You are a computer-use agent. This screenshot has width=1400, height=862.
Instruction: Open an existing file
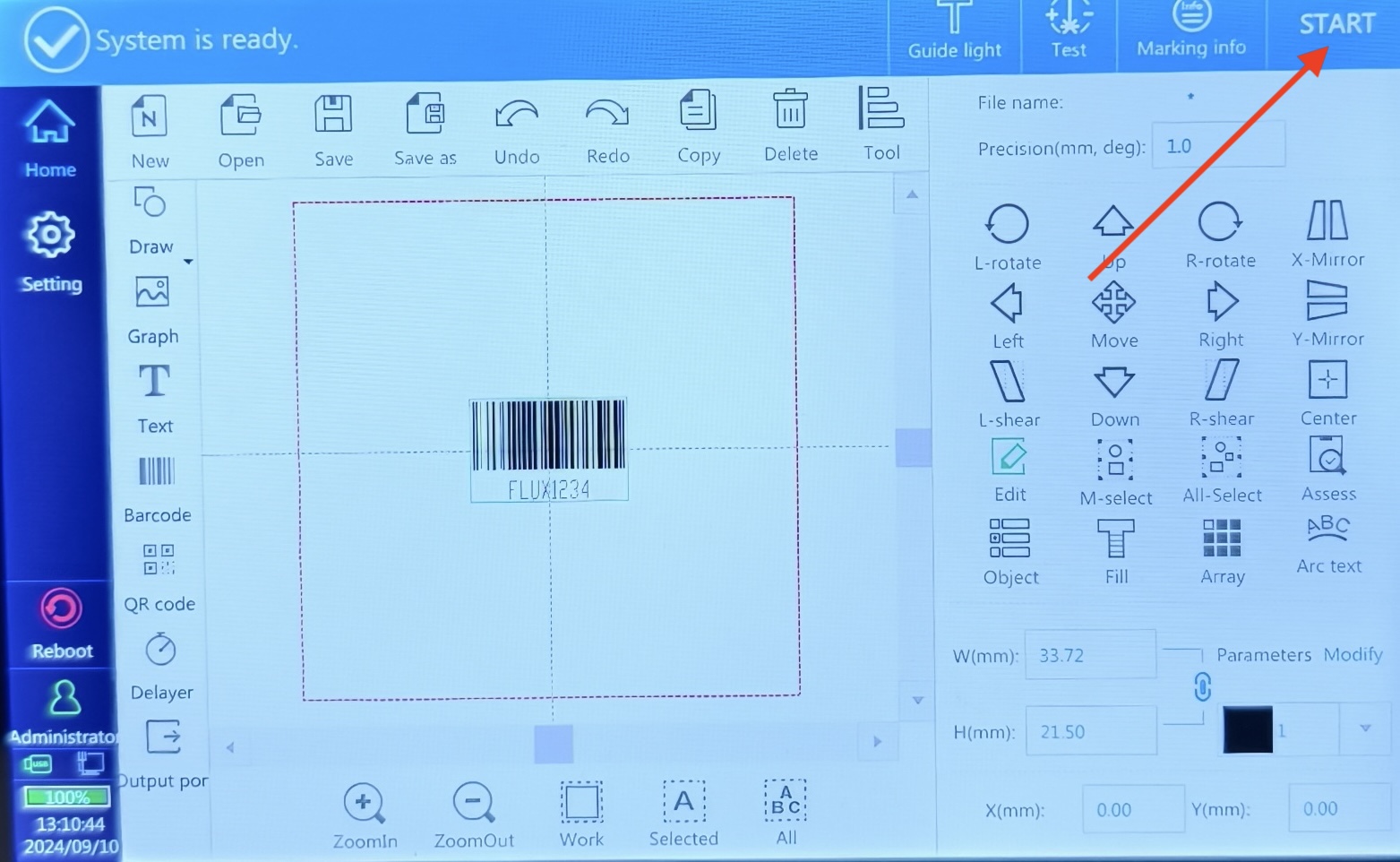[x=241, y=132]
